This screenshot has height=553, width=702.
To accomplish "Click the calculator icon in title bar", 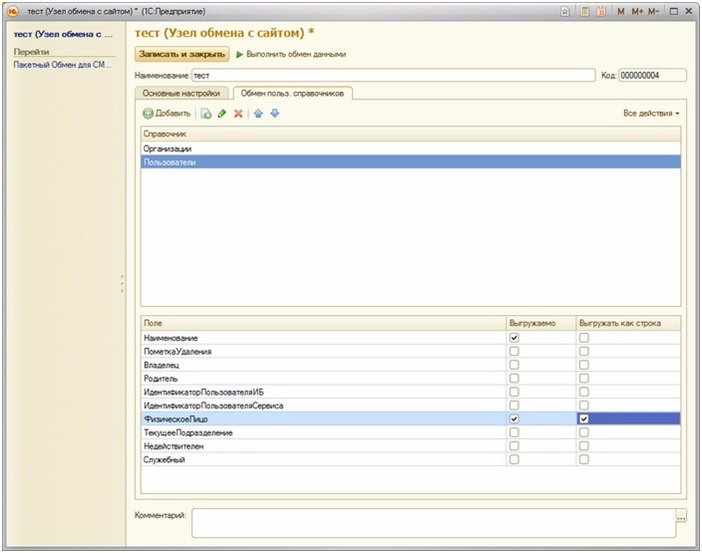I will pyautogui.click(x=584, y=10).
